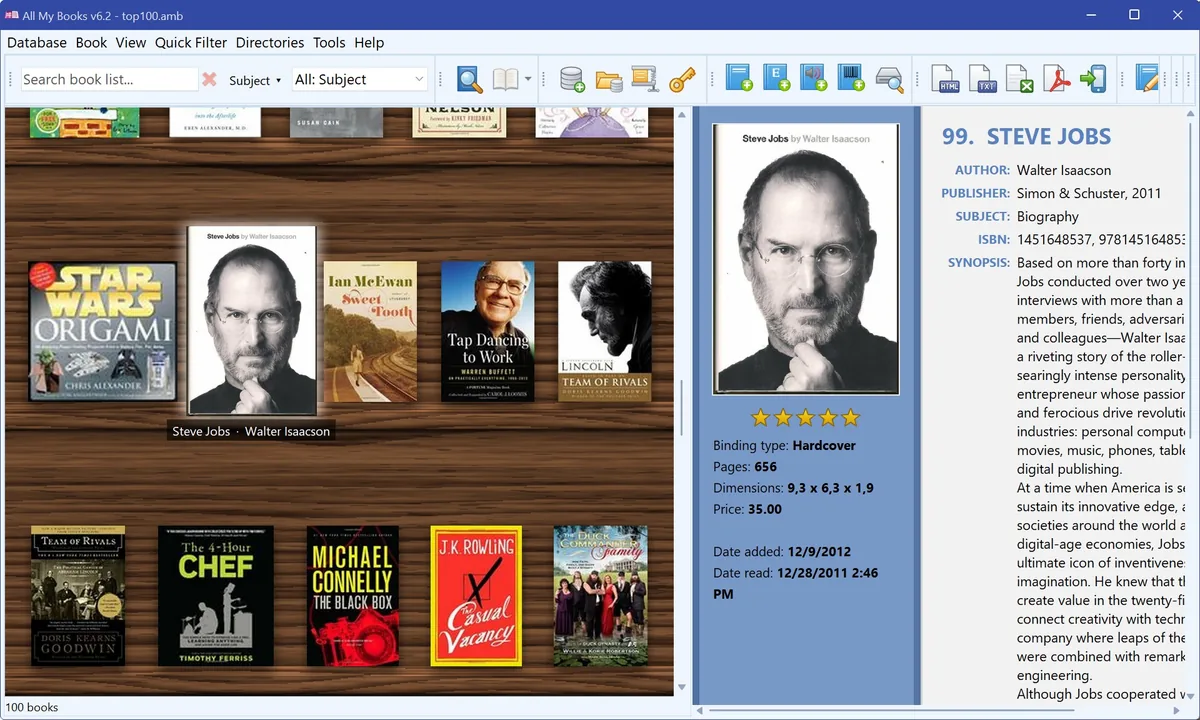Click the open book view icon

[x=505, y=79]
